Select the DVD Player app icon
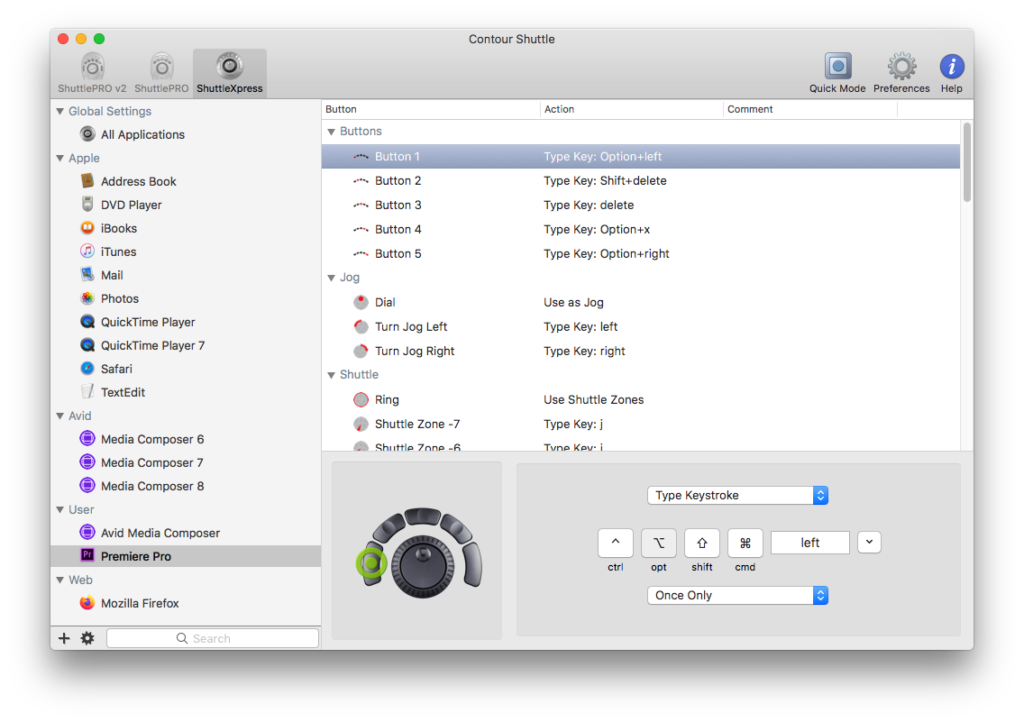The image size is (1024, 722). click(88, 204)
